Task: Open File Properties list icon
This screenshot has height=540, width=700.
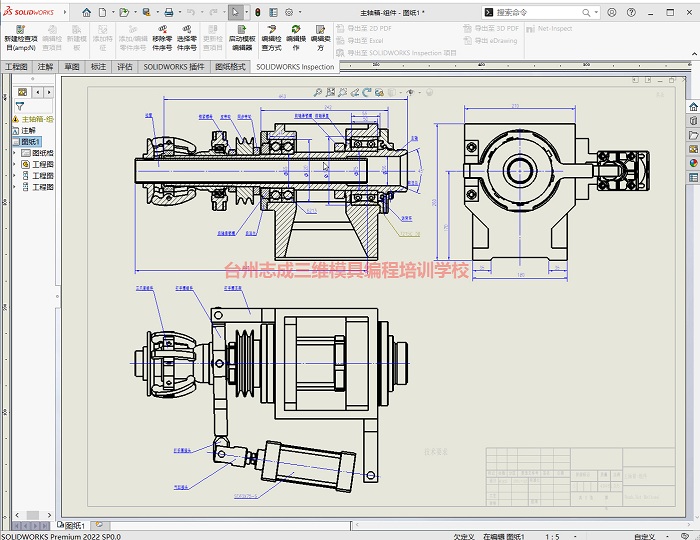Action: 273,12
